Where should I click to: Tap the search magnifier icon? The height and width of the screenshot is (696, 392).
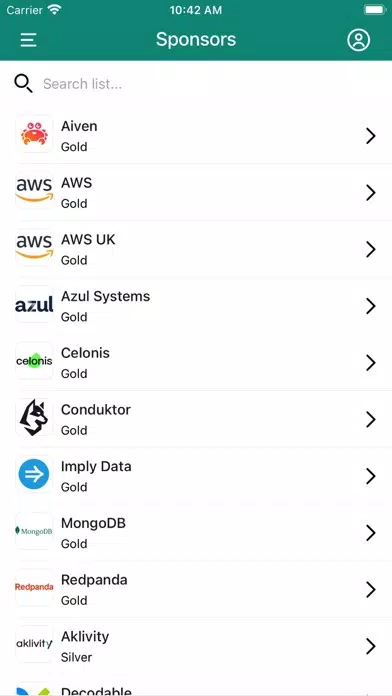[x=23, y=83]
